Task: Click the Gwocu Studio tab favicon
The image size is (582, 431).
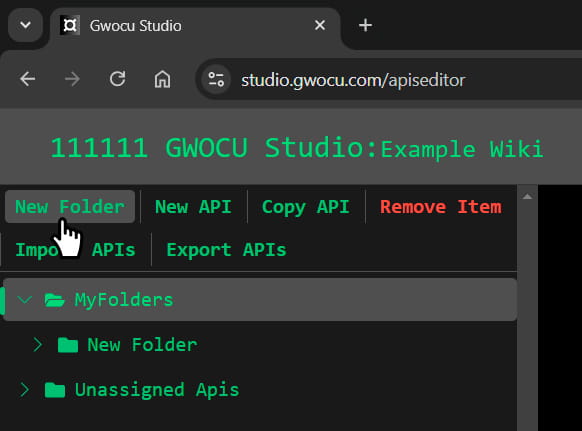Action: click(70, 26)
